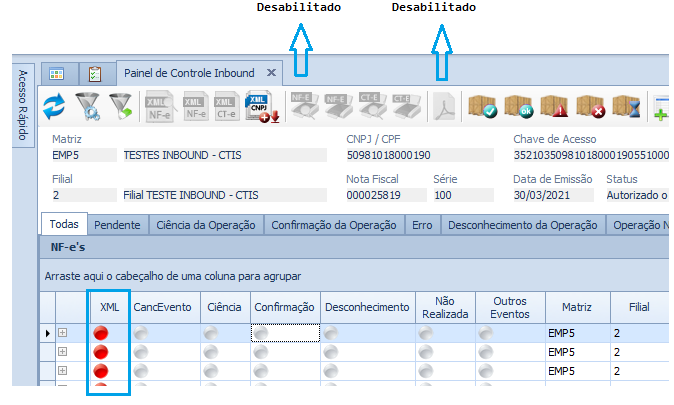Click the Status field showing Autorizado
This screenshot has height=405, width=674.
[x=637, y=195]
